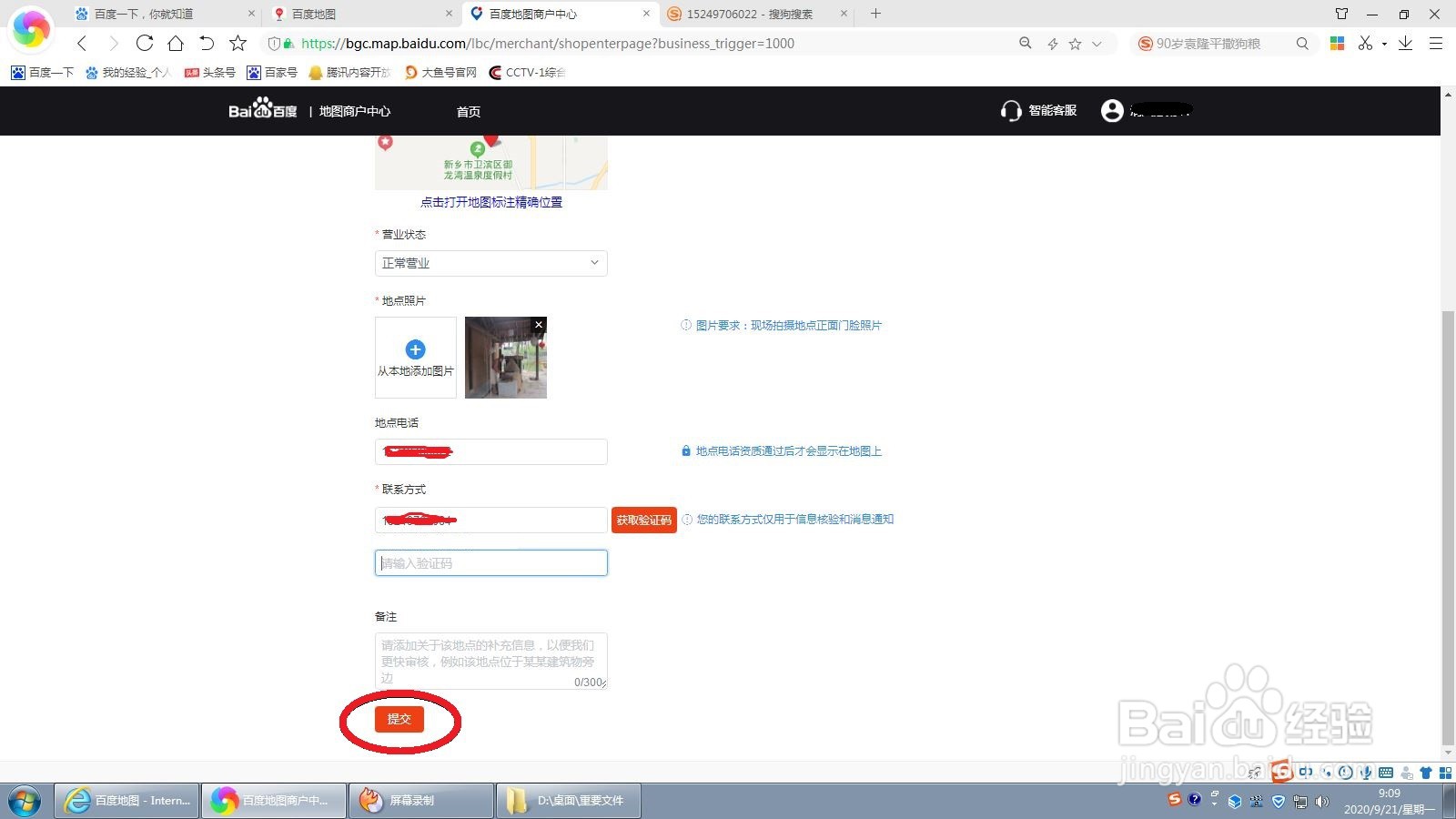Open the 百家号 bookmark
This screenshot has width=1456, height=819.
pyautogui.click(x=272, y=72)
